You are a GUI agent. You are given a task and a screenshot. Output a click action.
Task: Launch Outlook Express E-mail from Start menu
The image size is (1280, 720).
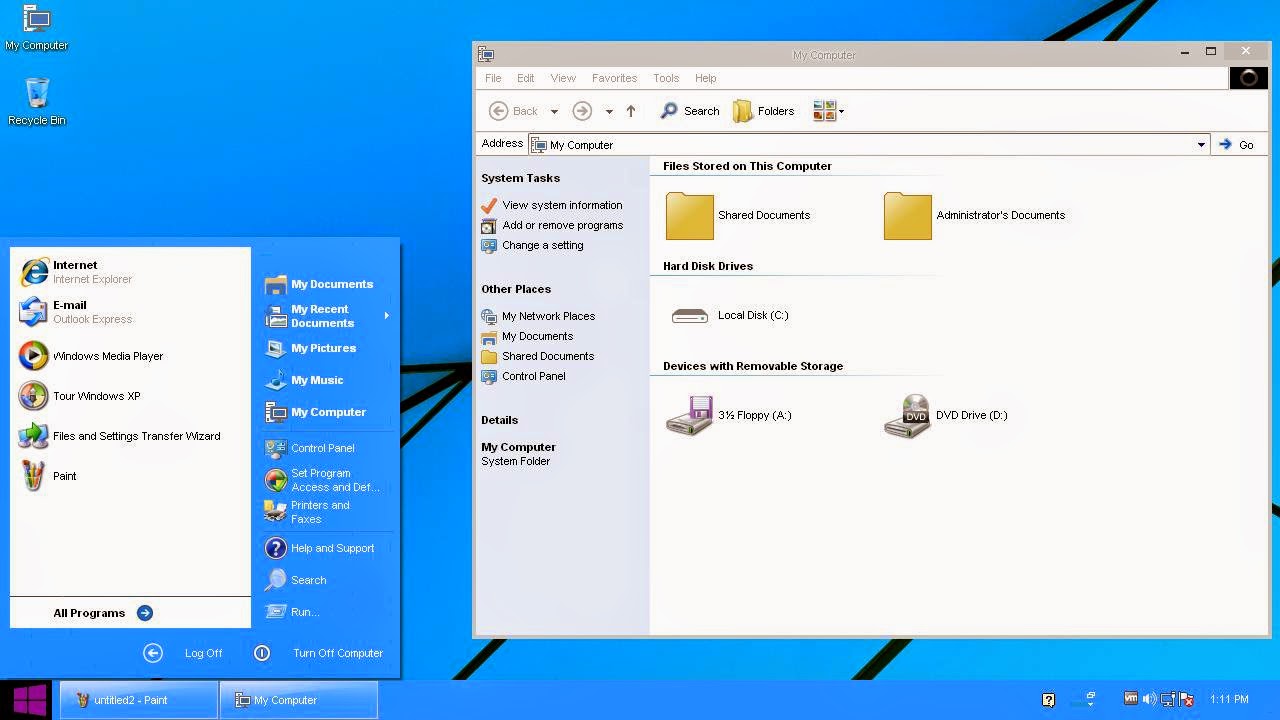click(x=76, y=312)
